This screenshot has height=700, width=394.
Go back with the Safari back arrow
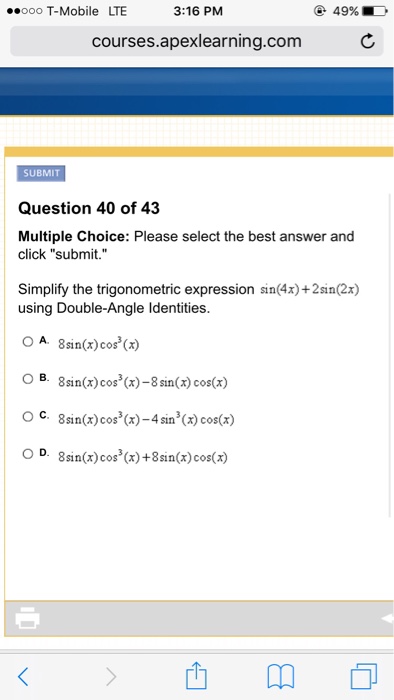click(x=24, y=677)
